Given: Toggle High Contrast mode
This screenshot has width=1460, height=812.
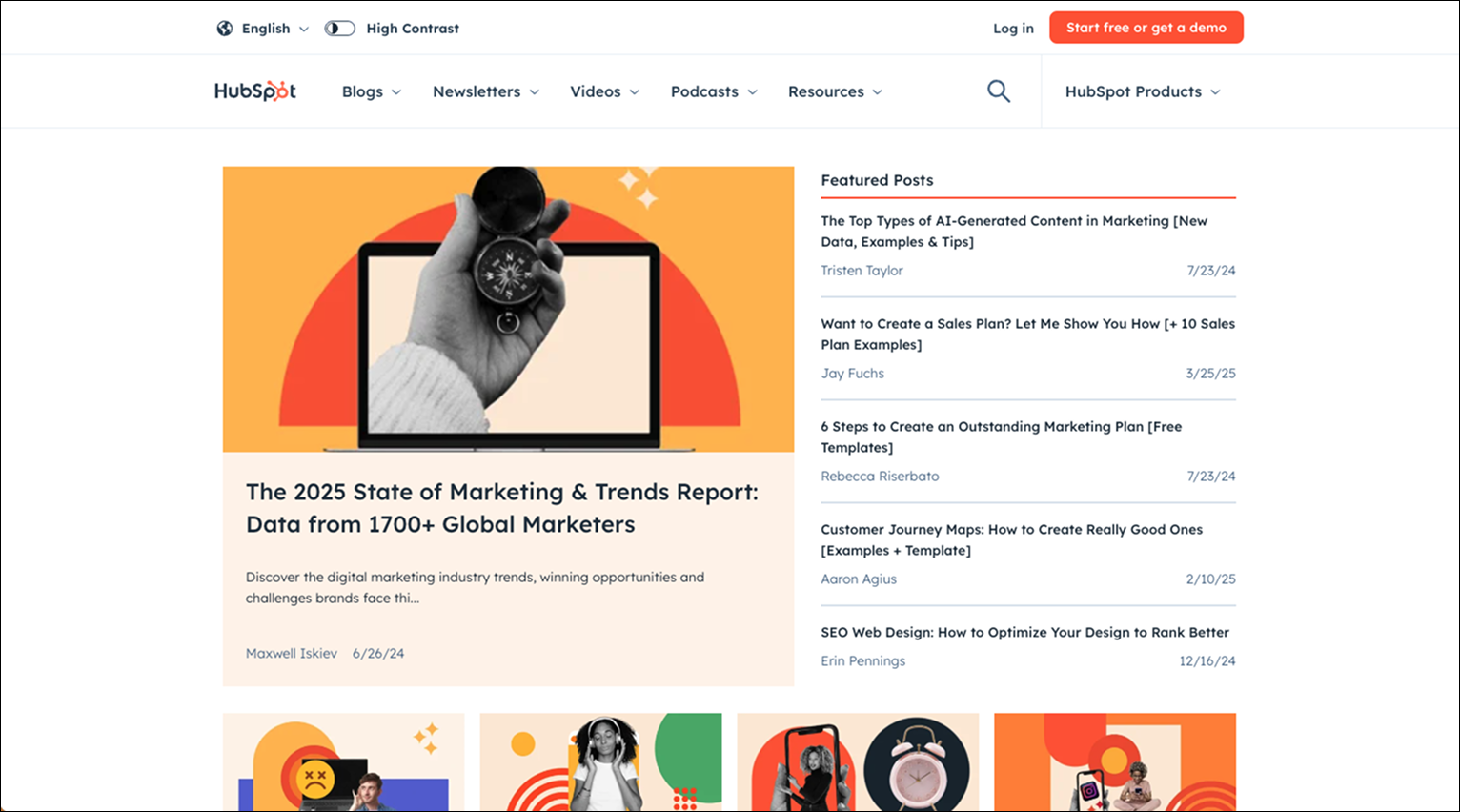Looking at the screenshot, I should [339, 28].
